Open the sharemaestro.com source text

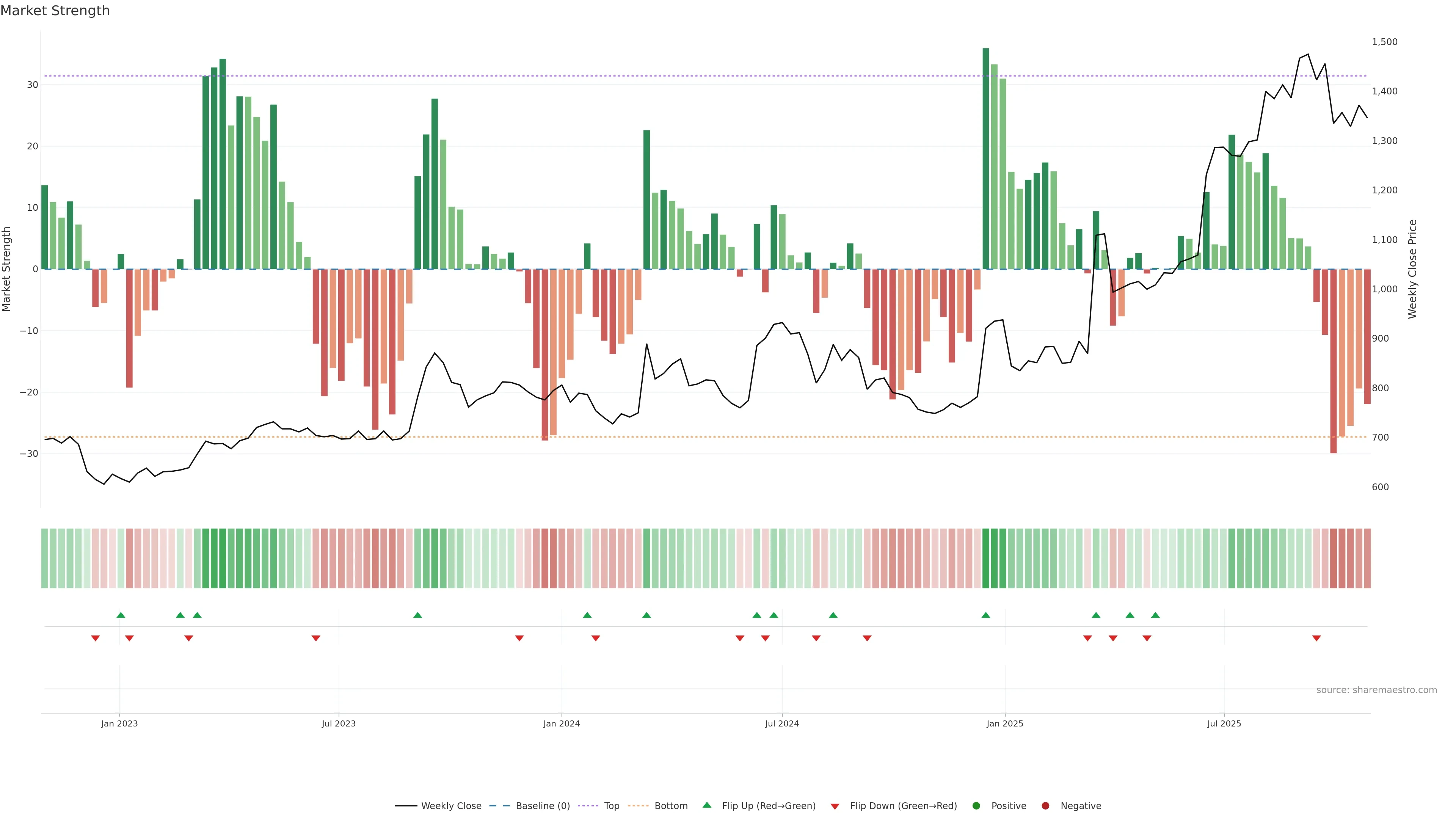1376,690
